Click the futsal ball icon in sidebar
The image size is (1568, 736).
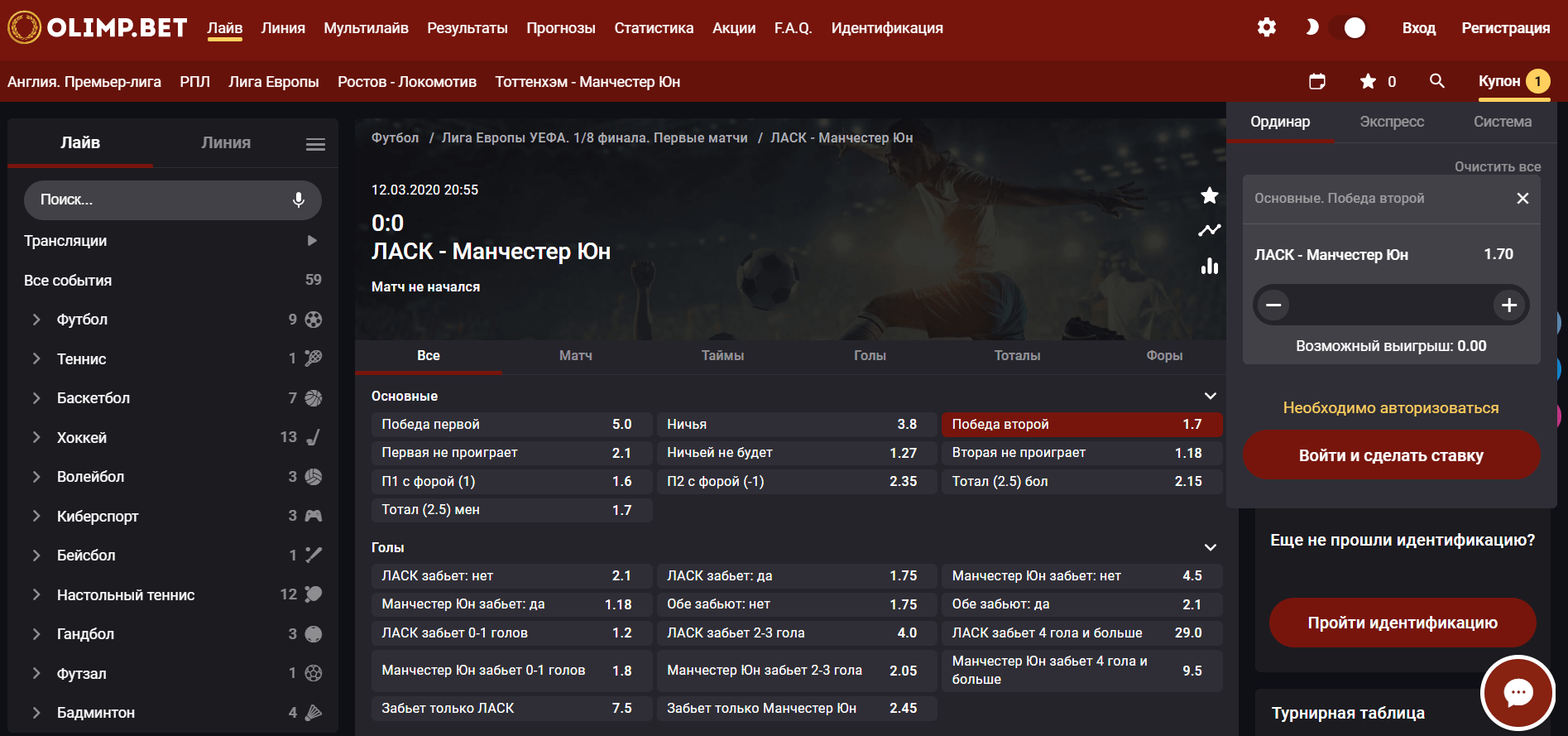(314, 673)
